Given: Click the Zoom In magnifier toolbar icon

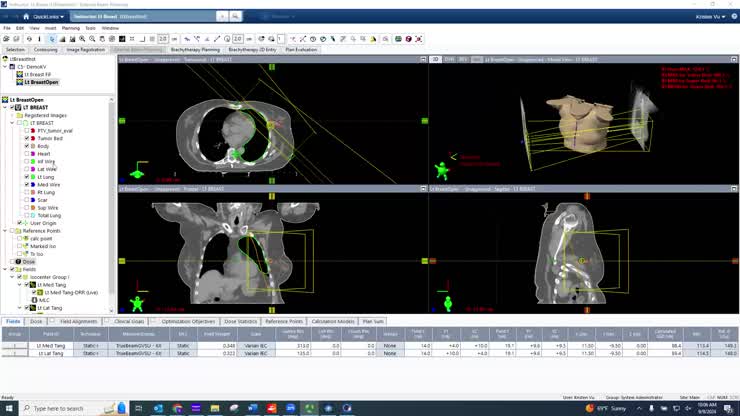Looking at the screenshot, I should [x=82, y=39].
